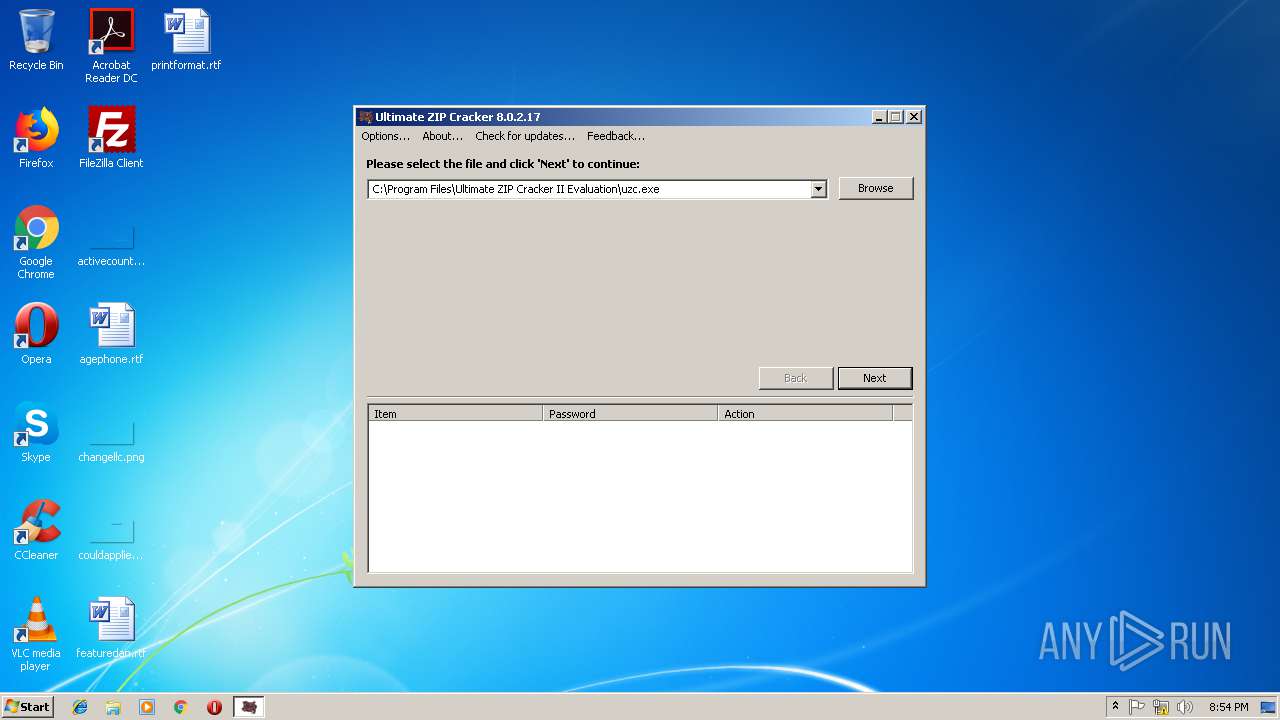Open Check for updates menu
Viewport: 1280px width, 720px height.
tap(525, 136)
